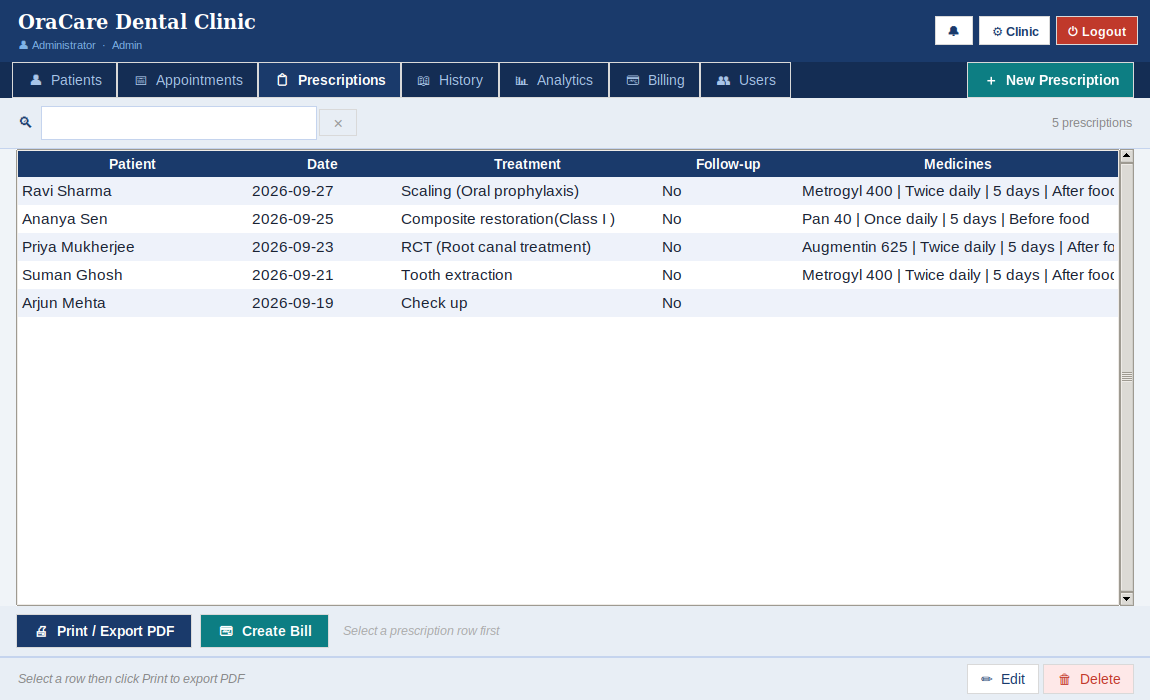Open Clinic settings button

(1014, 31)
